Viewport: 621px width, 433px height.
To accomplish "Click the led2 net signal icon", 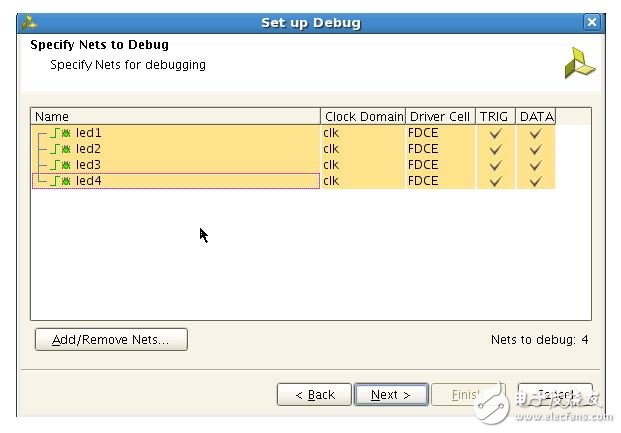I will [62, 149].
